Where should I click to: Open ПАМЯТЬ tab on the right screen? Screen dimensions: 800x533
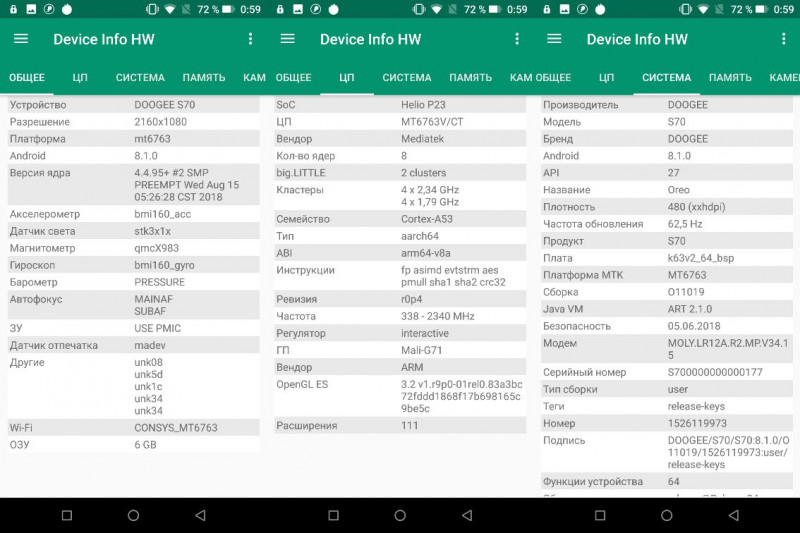point(730,78)
